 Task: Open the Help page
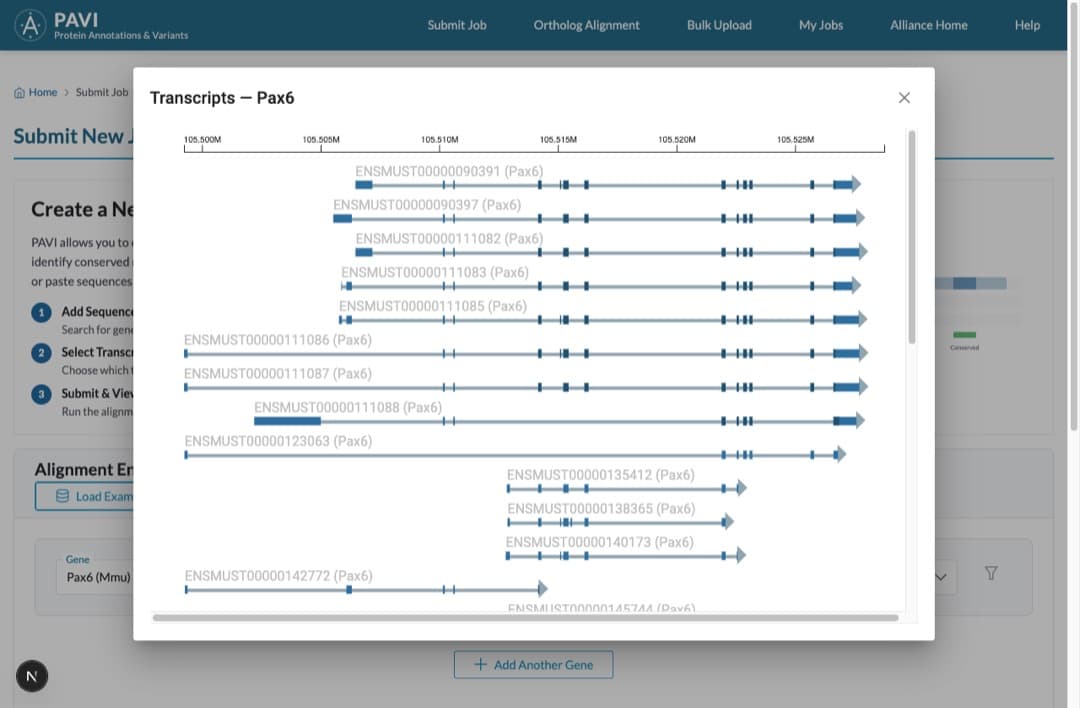[1027, 25]
